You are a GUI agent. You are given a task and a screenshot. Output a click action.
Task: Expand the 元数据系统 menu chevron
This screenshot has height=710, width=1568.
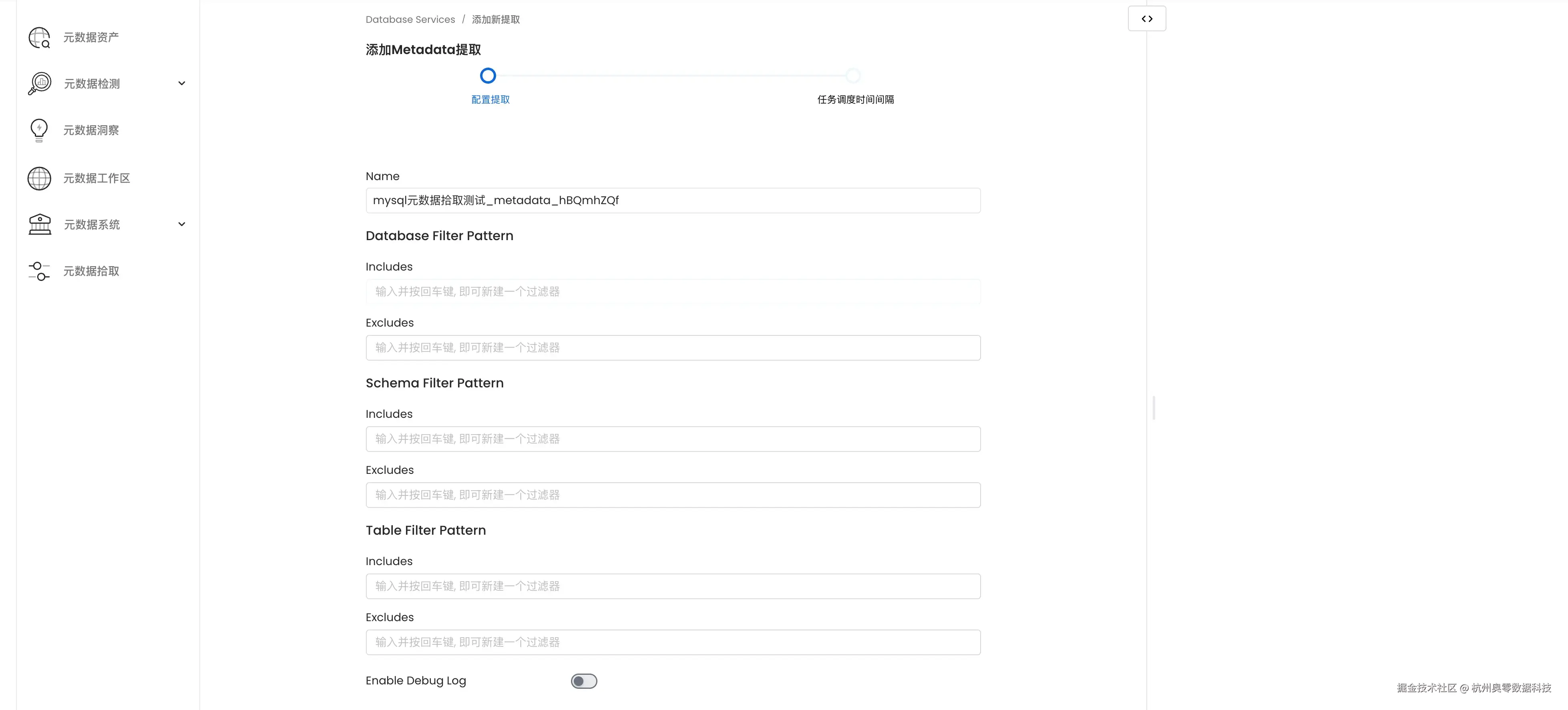(181, 225)
